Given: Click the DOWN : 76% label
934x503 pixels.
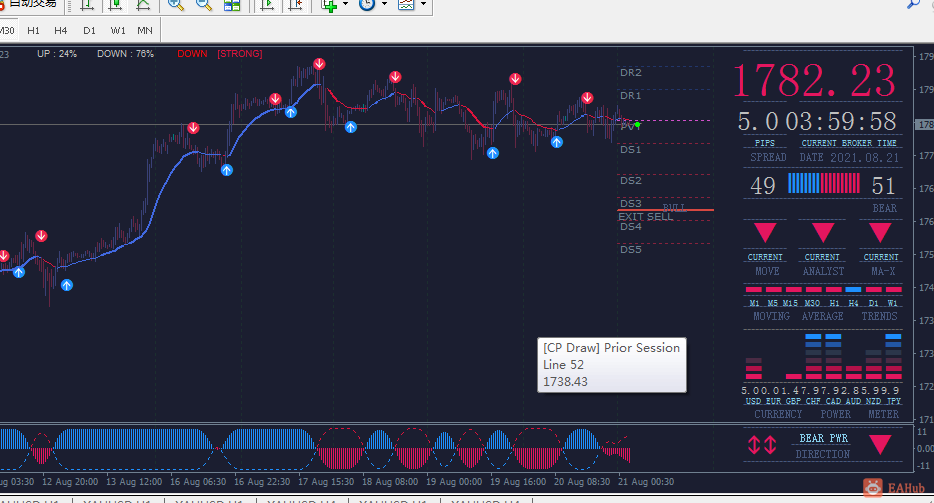Looking at the screenshot, I should (125, 54).
